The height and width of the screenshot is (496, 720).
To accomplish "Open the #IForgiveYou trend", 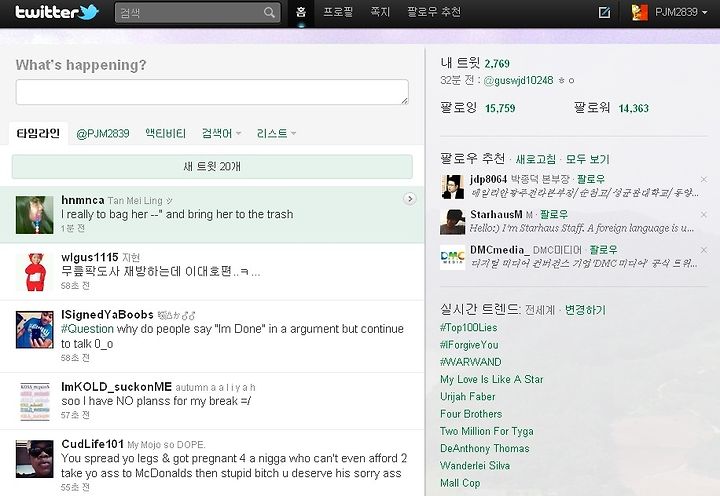I will [469, 345].
